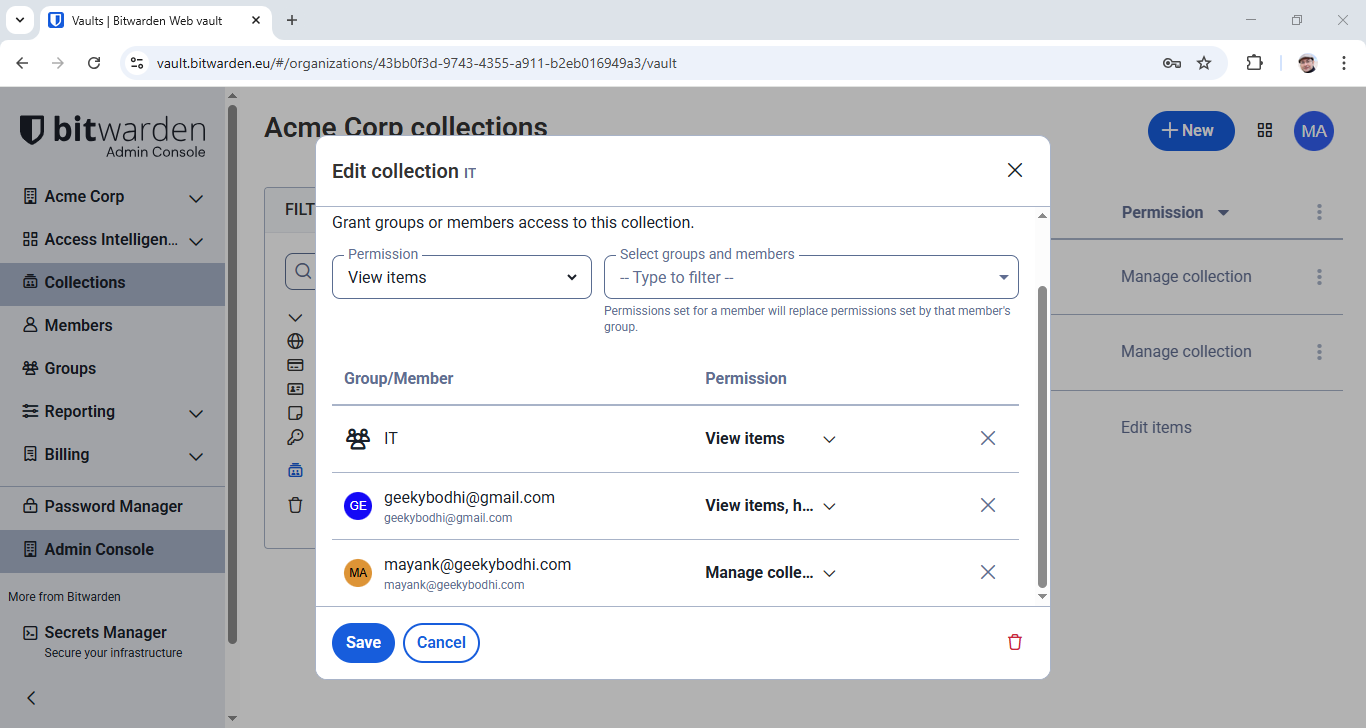Delete the collection using the red trash icon
1366x728 pixels.
click(x=1015, y=642)
